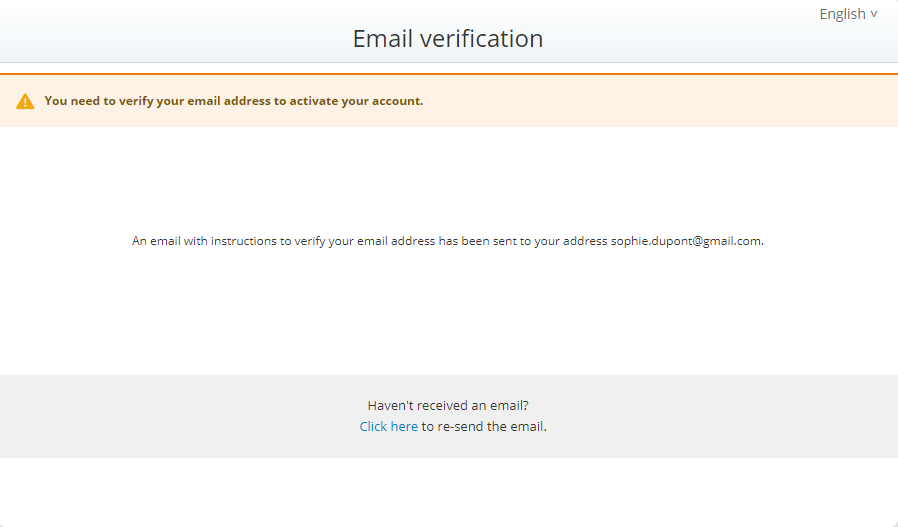Click the orange warning triangle icon
This screenshot has width=898, height=527.
25,101
